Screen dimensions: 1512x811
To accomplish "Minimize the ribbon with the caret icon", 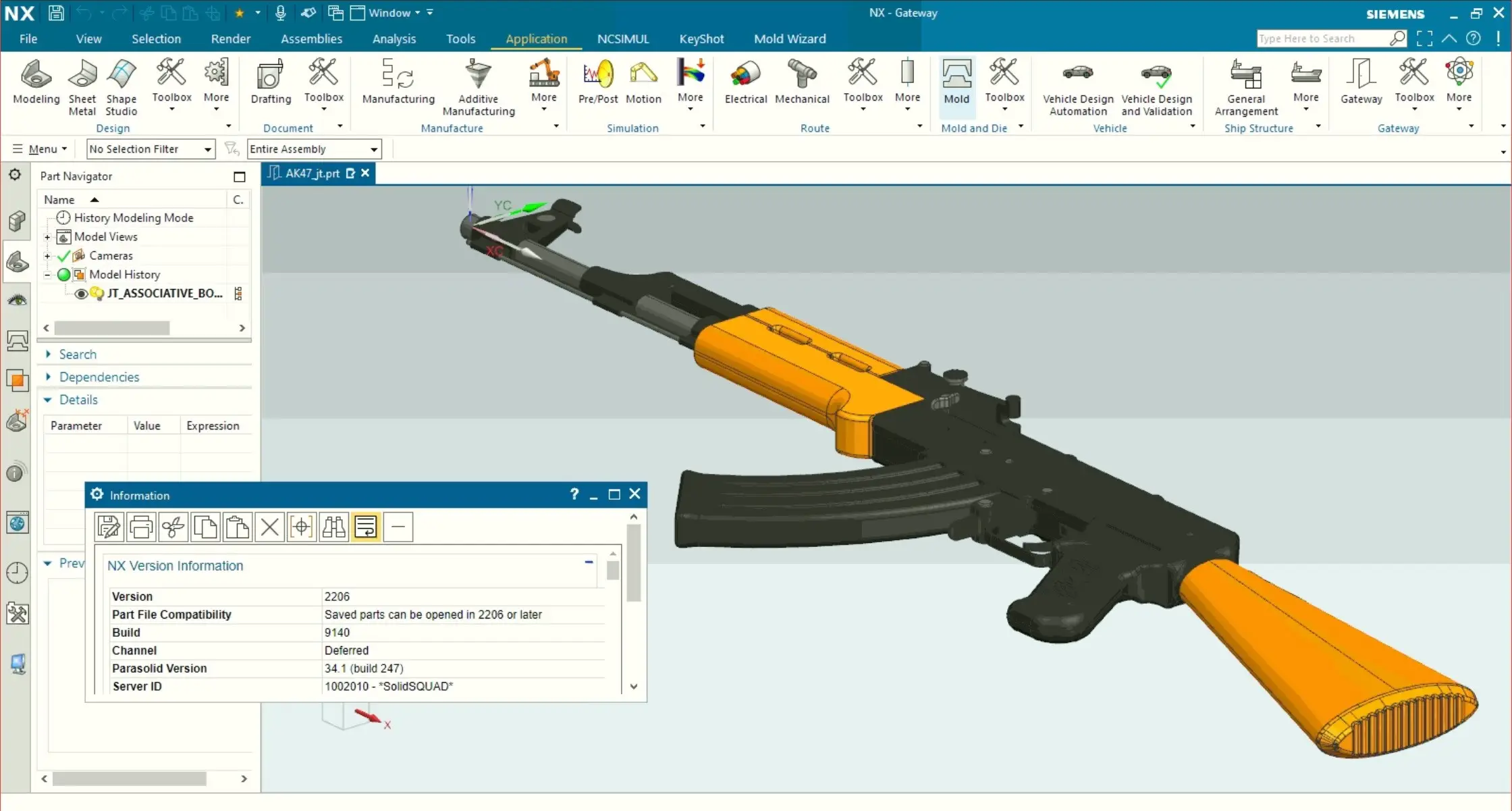I will (1449, 38).
